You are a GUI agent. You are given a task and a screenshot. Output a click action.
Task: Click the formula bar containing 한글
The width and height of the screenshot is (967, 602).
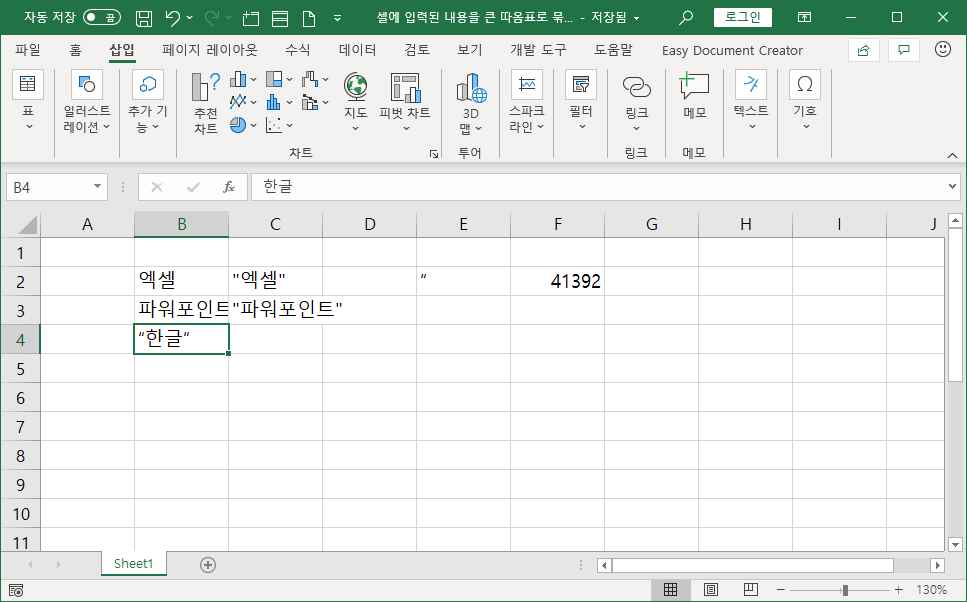click(597, 187)
